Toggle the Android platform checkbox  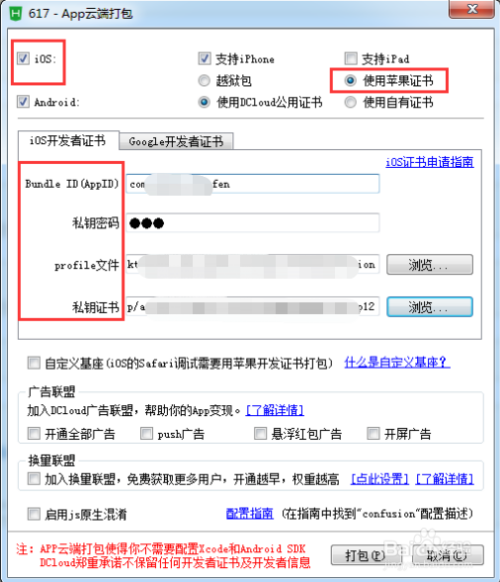(x=23, y=102)
